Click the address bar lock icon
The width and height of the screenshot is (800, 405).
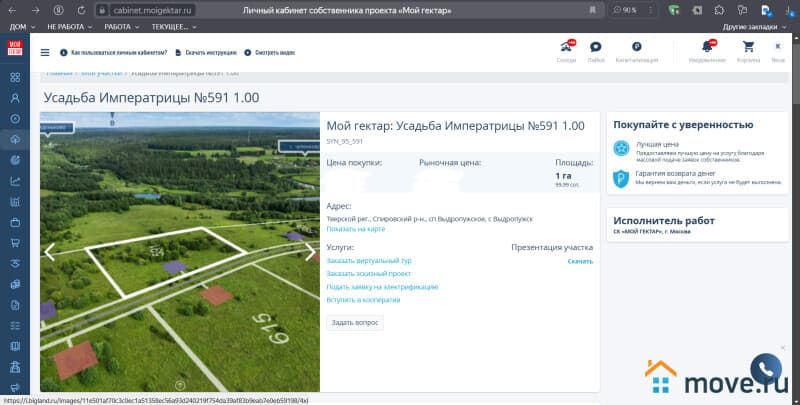pos(102,10)
